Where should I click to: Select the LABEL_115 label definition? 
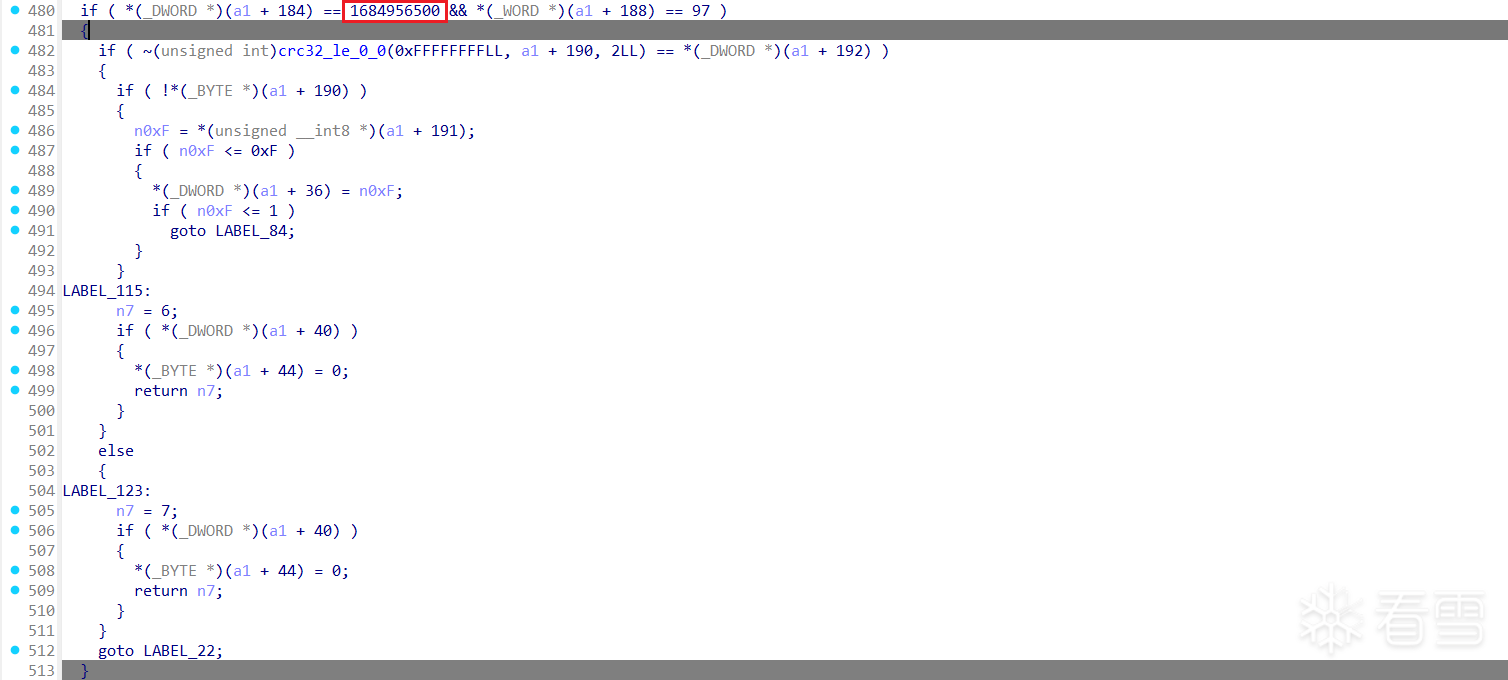pos(107,291)
